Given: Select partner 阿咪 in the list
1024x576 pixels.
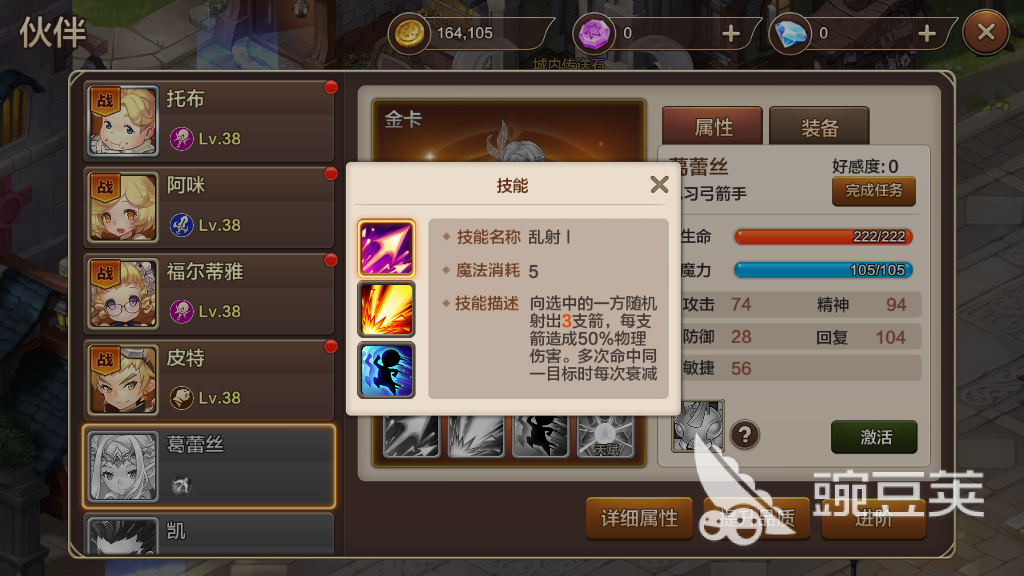Looking at the screenshot, I should [209, 207].
